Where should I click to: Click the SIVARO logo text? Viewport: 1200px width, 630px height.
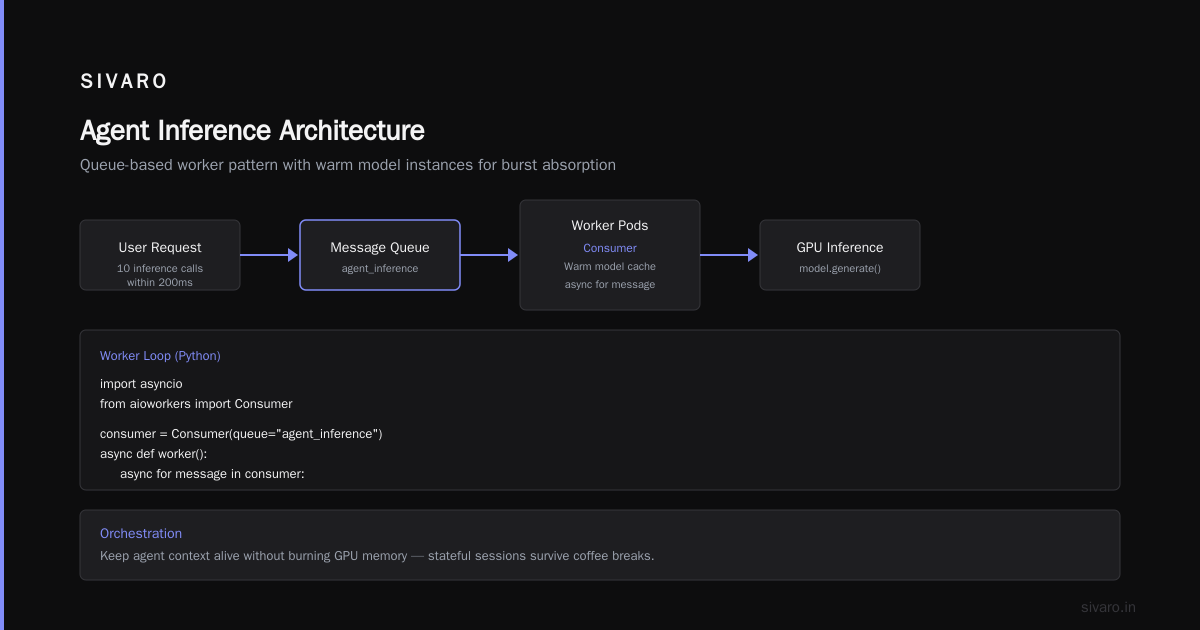pyautogui.click(x=124, y=82)
